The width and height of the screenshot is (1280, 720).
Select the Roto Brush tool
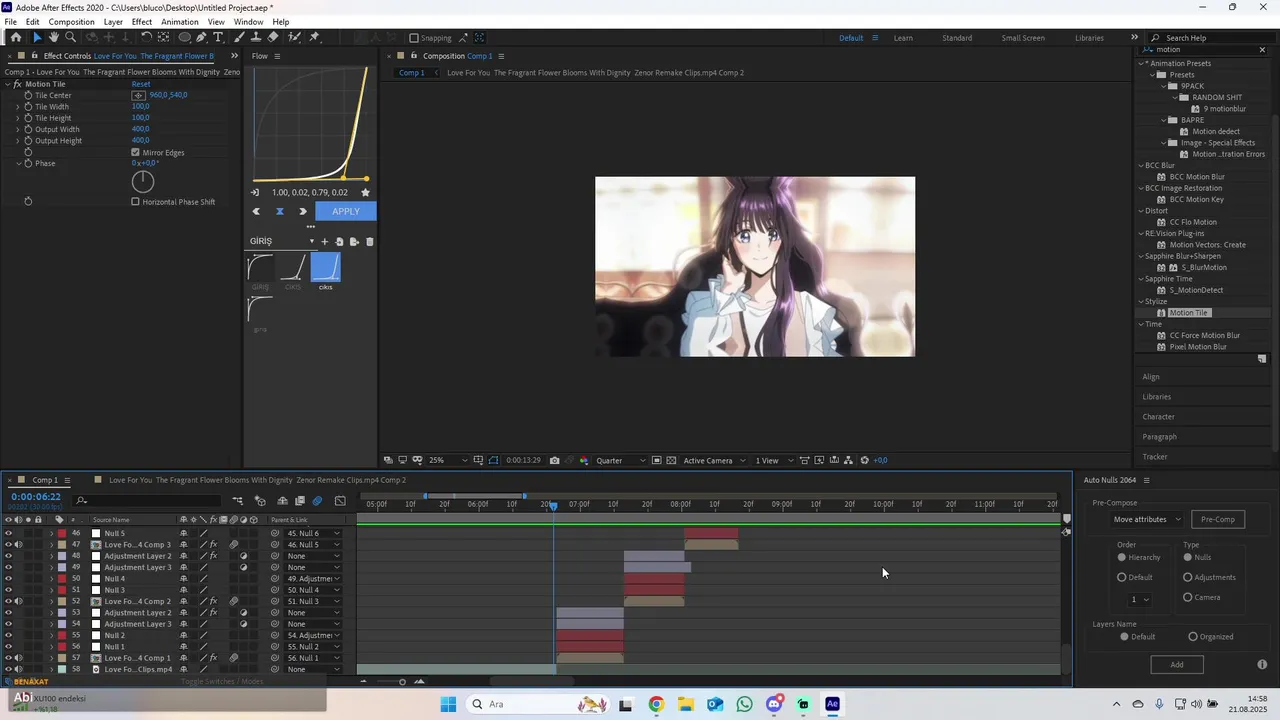pos(294,38)
